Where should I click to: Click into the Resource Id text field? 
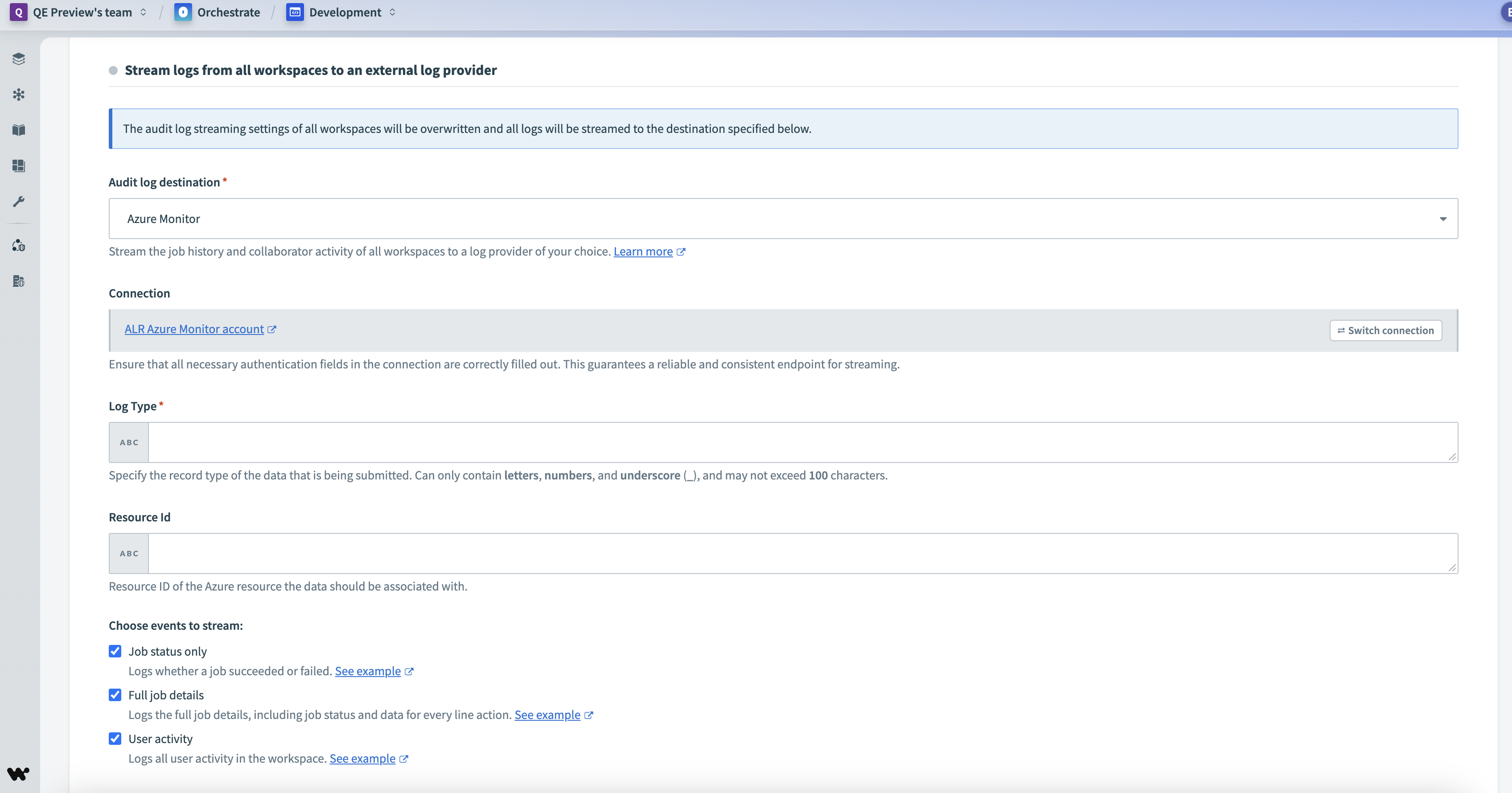(802, 553)
